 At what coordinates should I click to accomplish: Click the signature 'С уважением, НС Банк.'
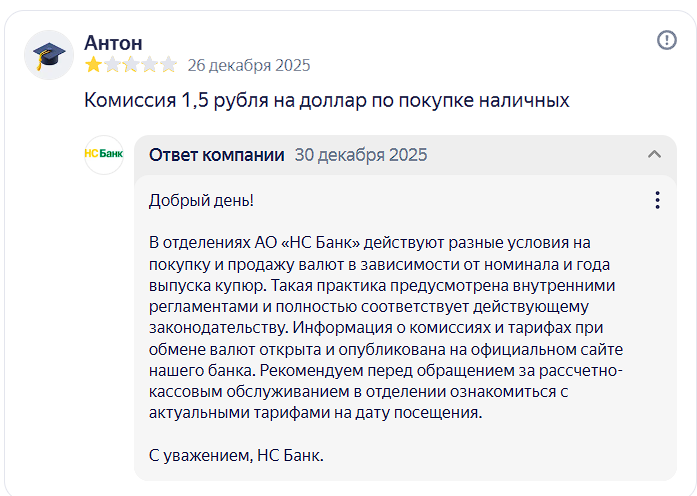pos(236,455)
